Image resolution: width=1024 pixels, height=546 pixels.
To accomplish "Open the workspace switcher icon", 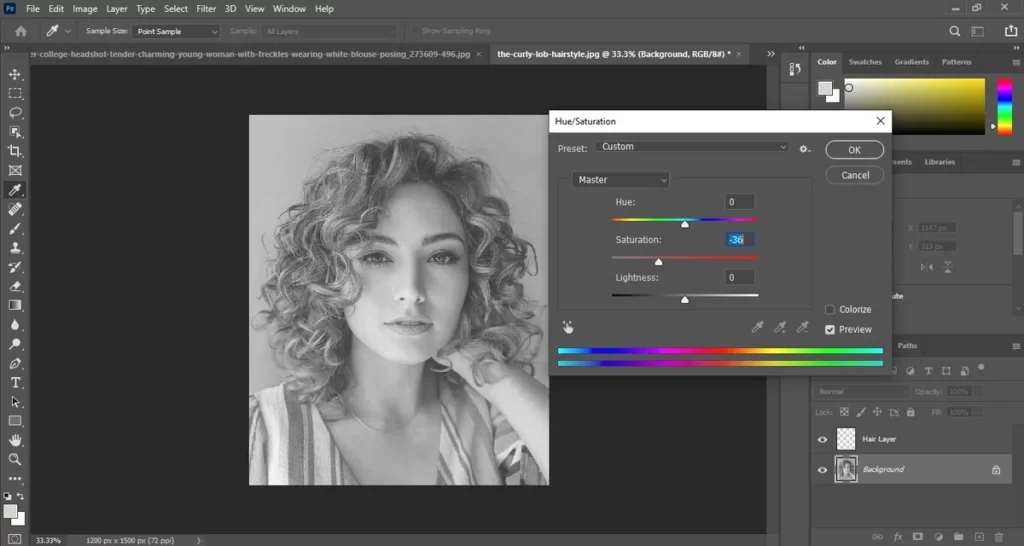I will pos(978,31).
